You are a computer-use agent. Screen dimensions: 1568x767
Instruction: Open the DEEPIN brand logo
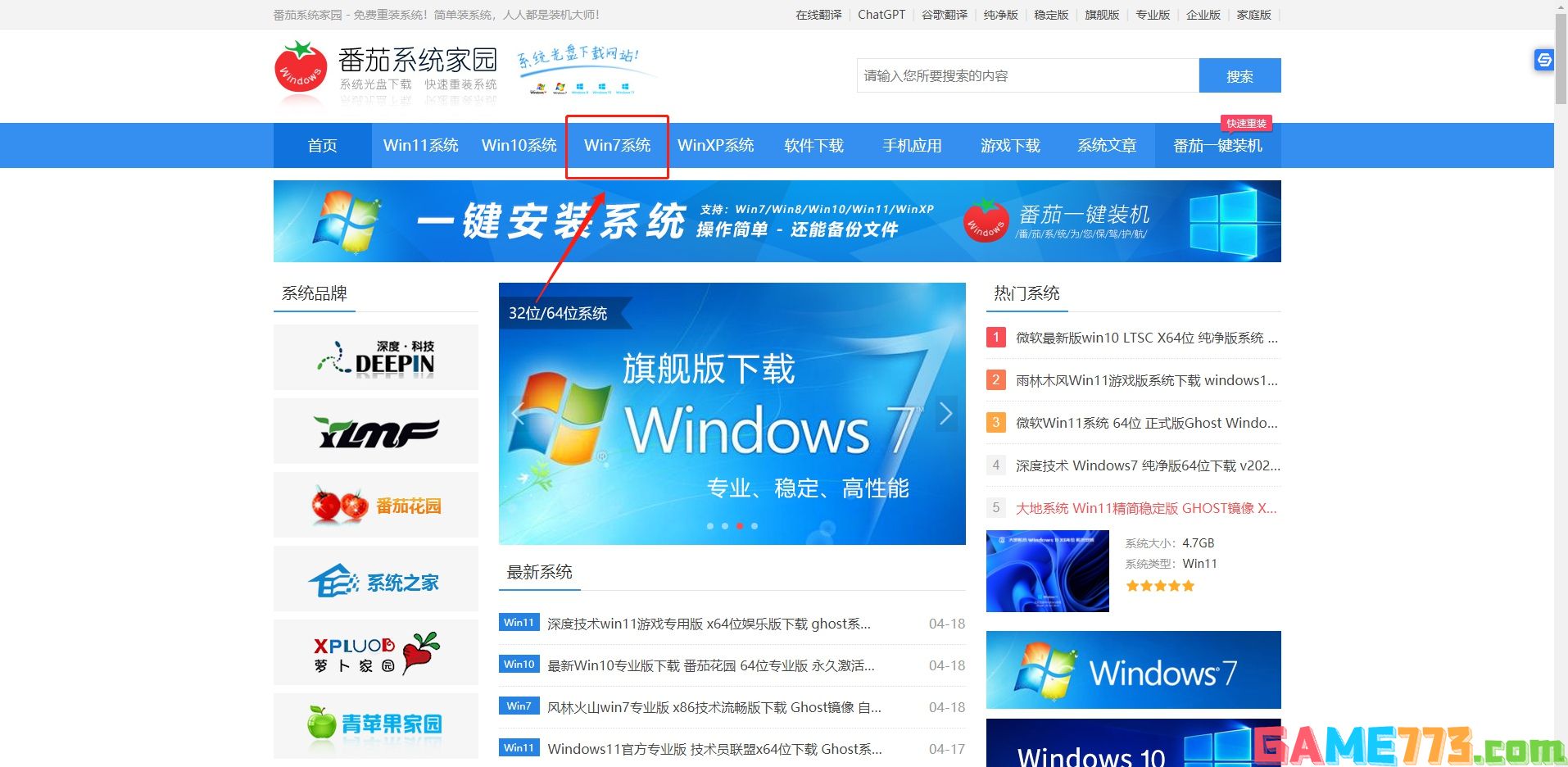[x=376, y=357]
